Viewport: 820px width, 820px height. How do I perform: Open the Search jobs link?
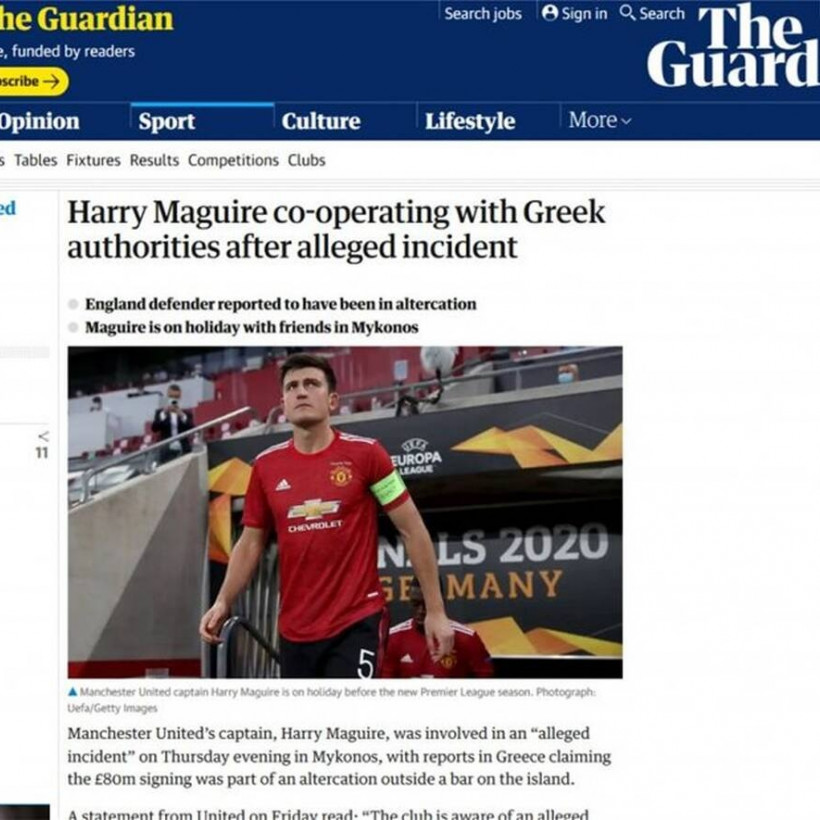483,14
